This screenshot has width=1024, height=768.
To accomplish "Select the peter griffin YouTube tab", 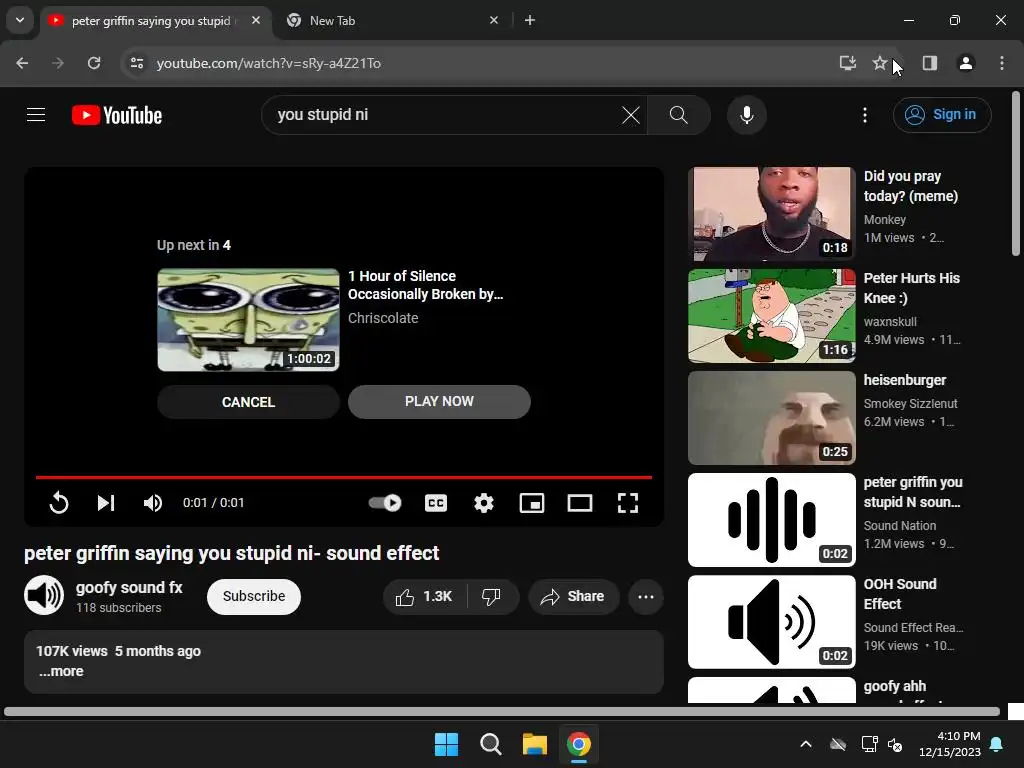I will click(x=150, y=21).
